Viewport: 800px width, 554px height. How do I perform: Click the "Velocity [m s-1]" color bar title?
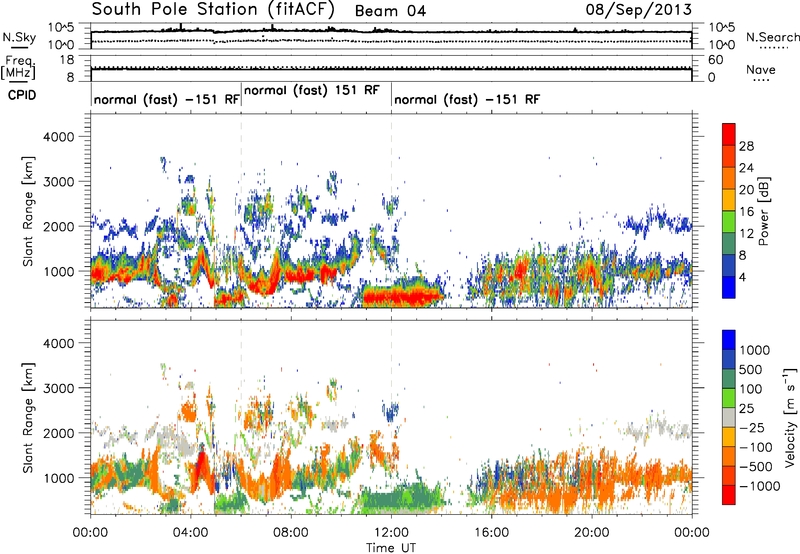click(790, 417)
